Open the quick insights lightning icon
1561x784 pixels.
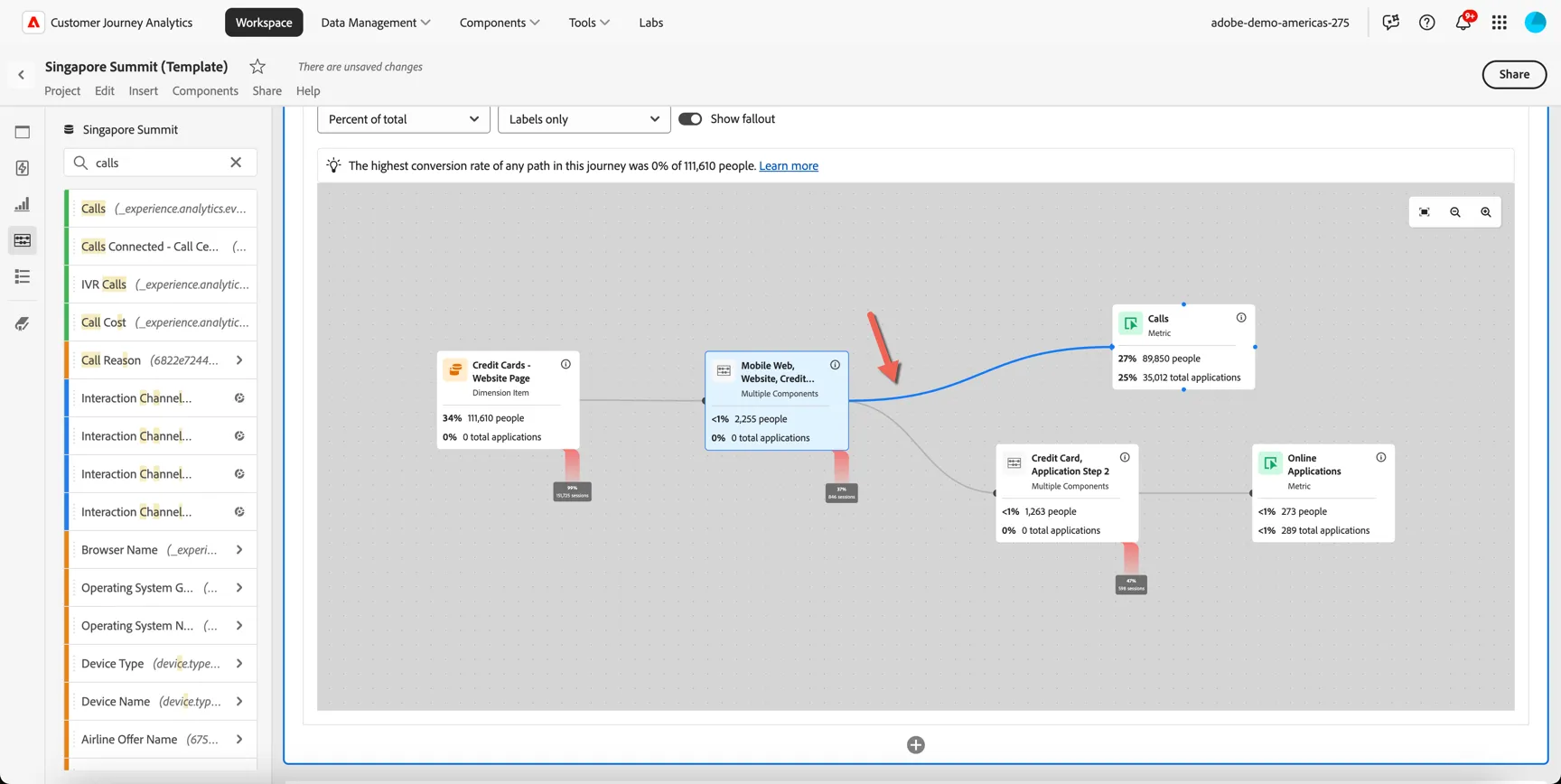[23, 168]
